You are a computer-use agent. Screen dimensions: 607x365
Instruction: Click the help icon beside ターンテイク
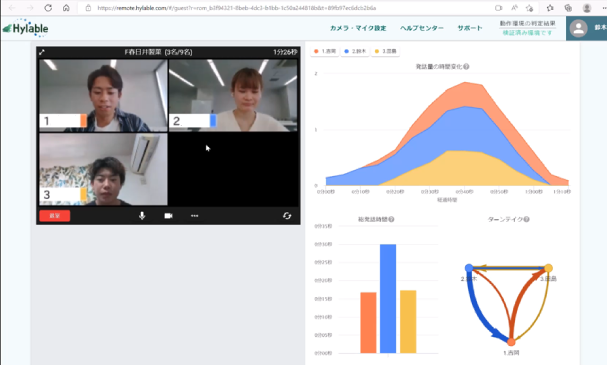[526, 219]
